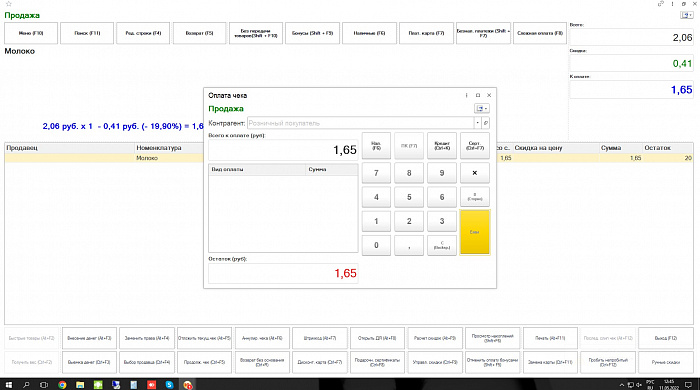Screen dimensions: 700x390
Task: Expand the Контрагент dropdown arrow
Action: (x=477, y=123)
